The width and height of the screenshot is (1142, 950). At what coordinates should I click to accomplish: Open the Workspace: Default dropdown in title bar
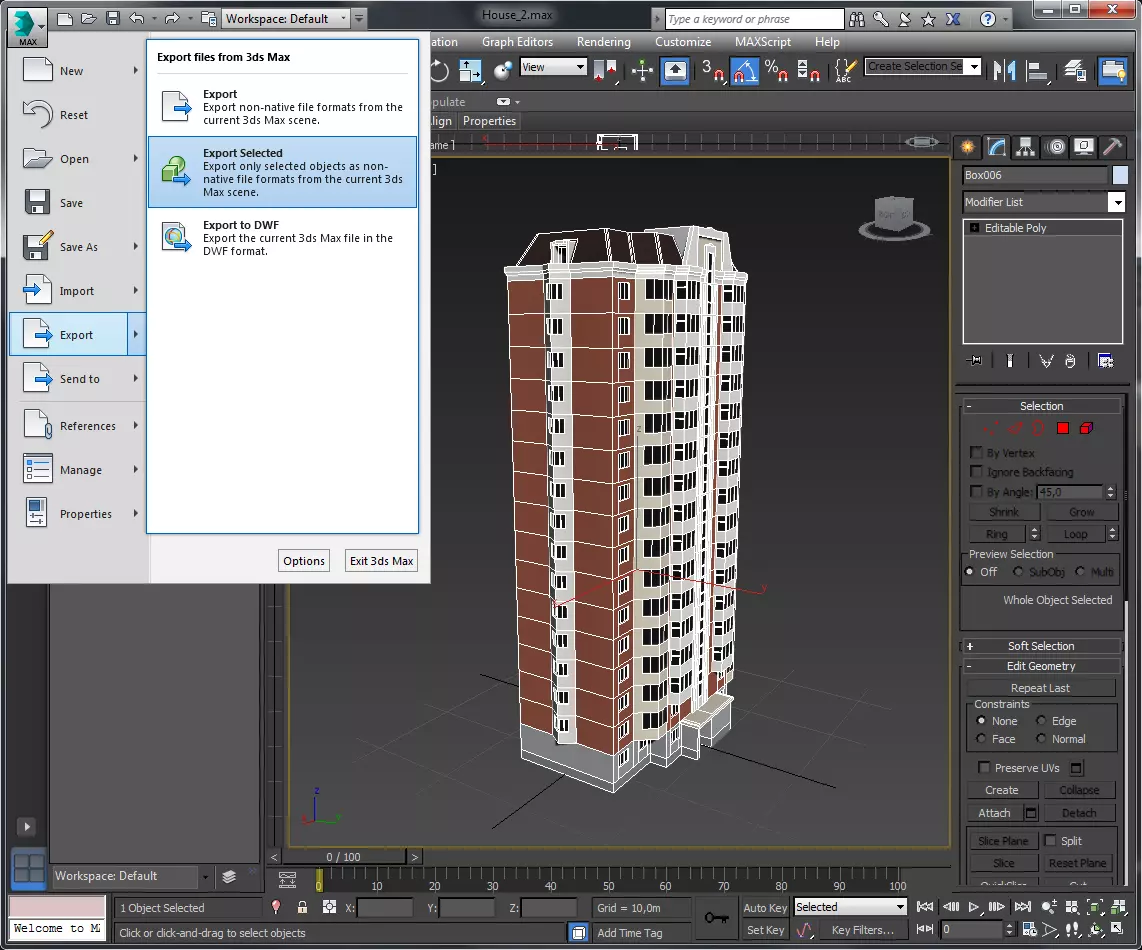point(286,18)
